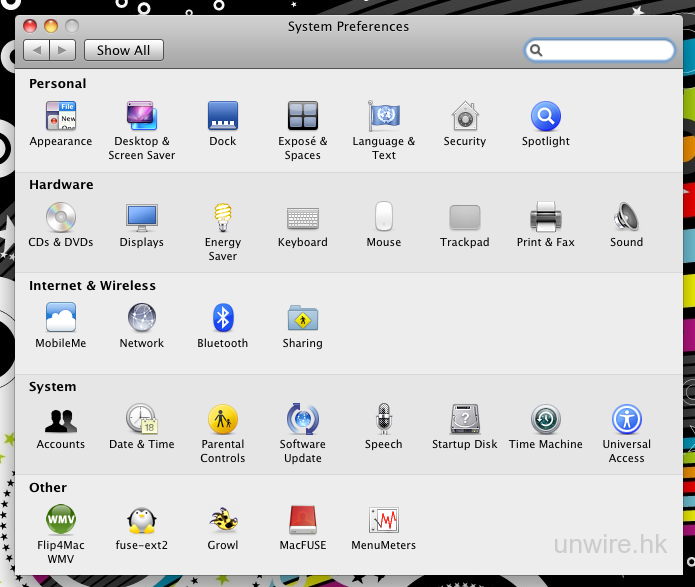Open Sound preferences
Screen dimensions: 695x587
click(x=626, y=217)
